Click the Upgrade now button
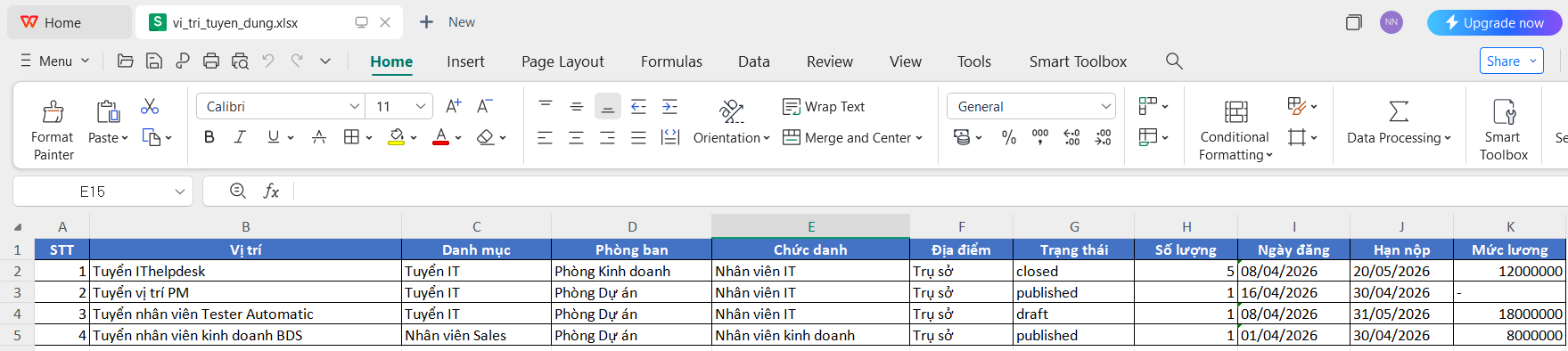The width and height of the screenshot is (1568, 351). tap(1494, 22)
